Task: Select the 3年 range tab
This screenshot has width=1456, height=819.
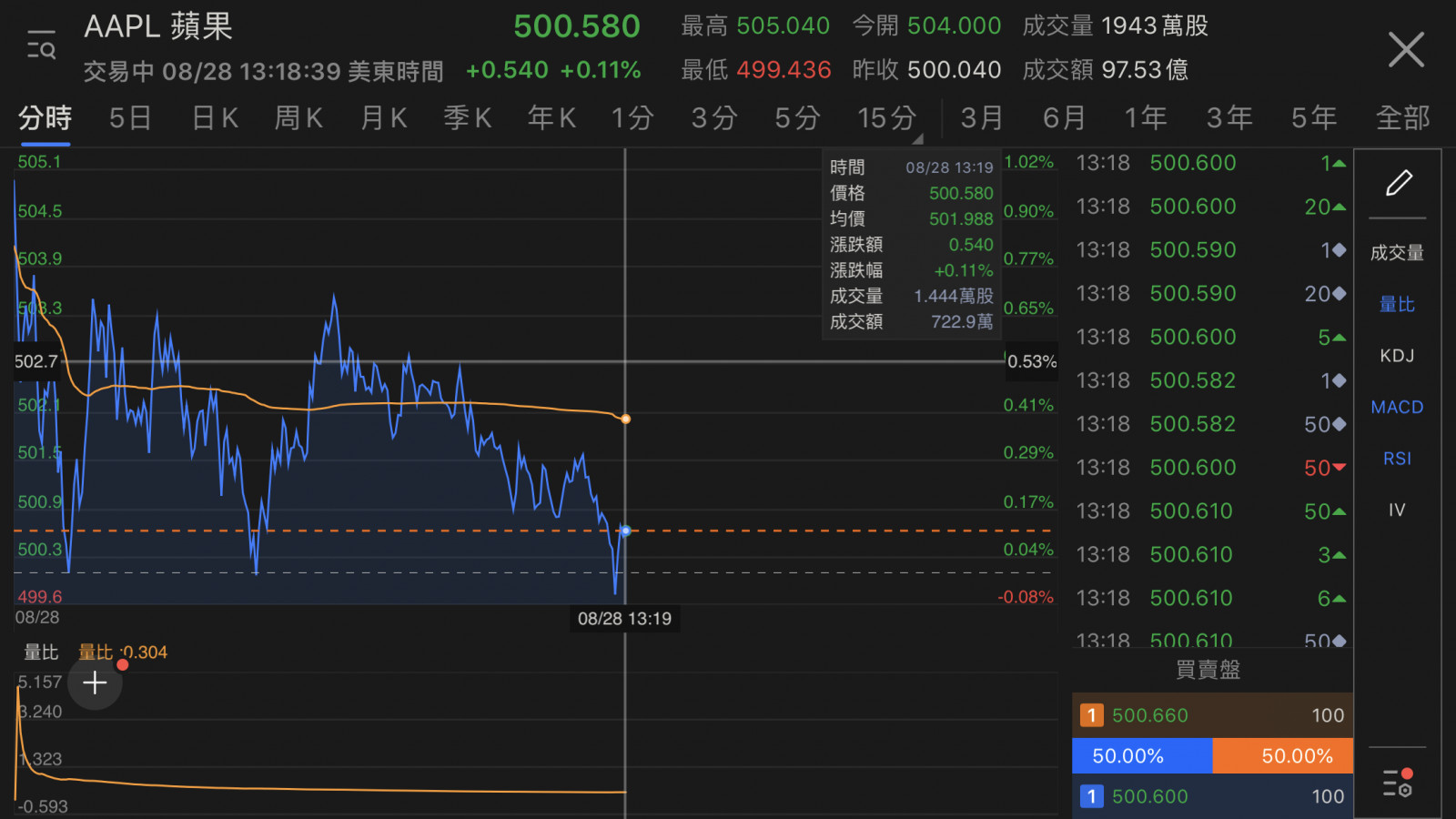Action: point(1230,118)
